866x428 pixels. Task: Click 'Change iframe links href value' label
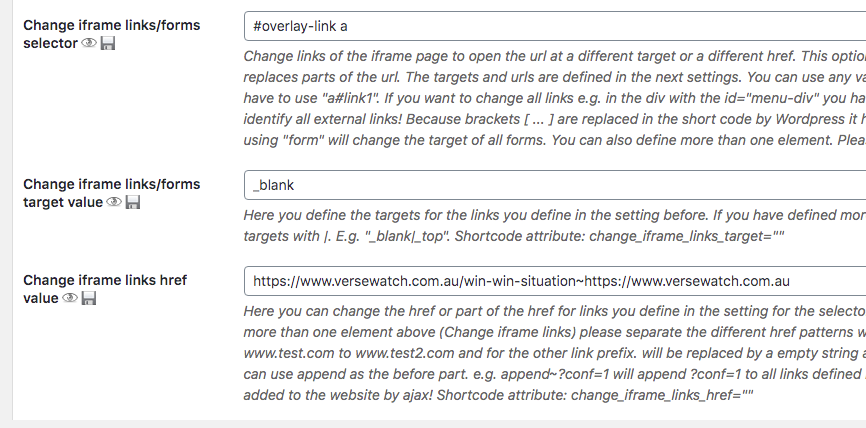pos(105,289)
